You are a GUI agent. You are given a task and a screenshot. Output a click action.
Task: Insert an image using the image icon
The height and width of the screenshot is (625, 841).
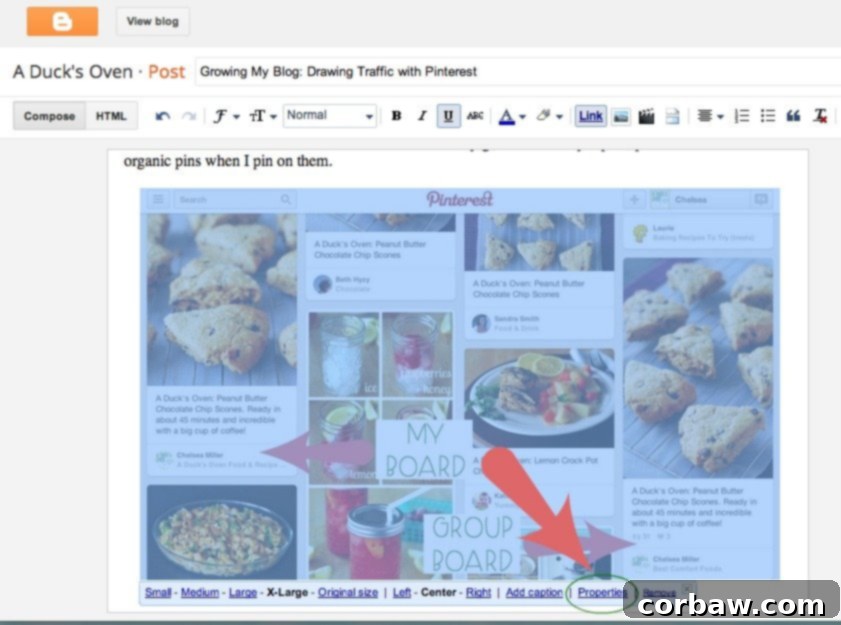click(x=621, y=116)
